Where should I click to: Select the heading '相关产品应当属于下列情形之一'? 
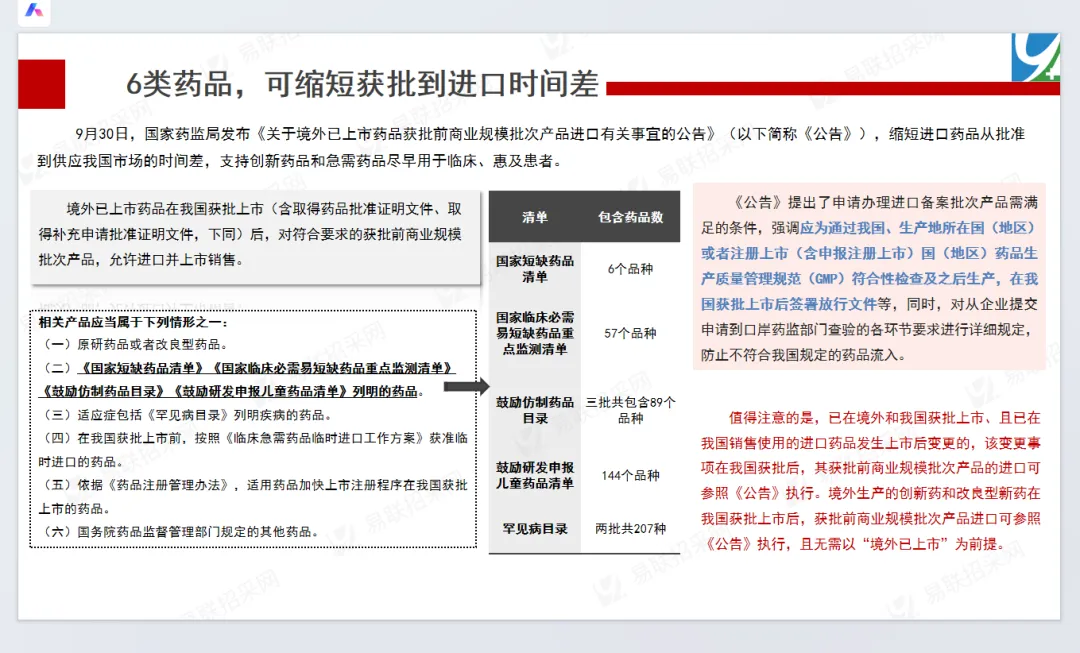(x=134, y=322)
